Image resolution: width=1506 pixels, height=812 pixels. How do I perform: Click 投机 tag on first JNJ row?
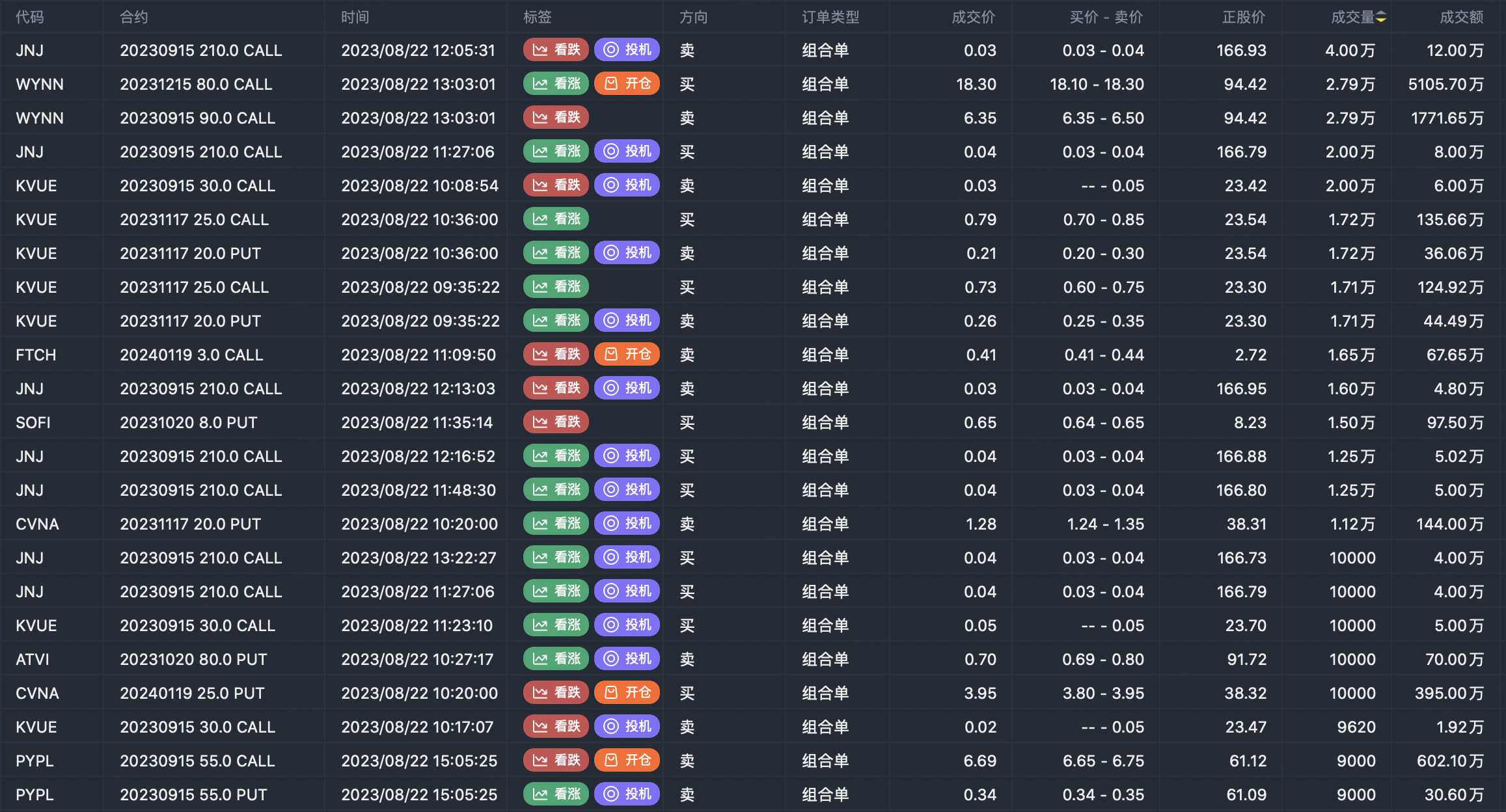click(x=627, y=50)
